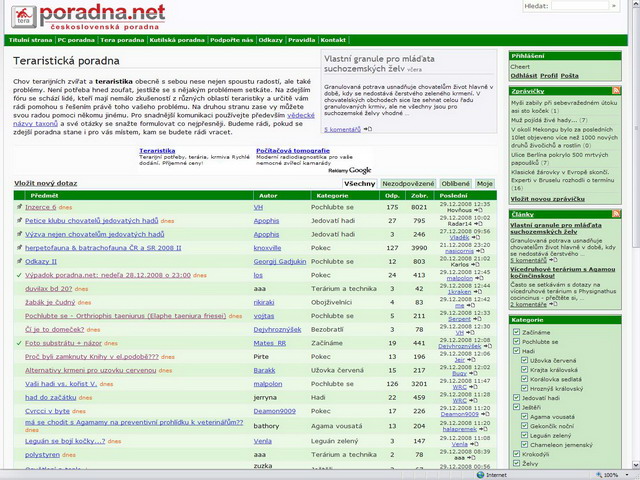Image resolution: width=640 pixels, height=480 pixels.
Task: Switch to the Nezodpovězené filter tab
Action: click(x=408, y=184)
